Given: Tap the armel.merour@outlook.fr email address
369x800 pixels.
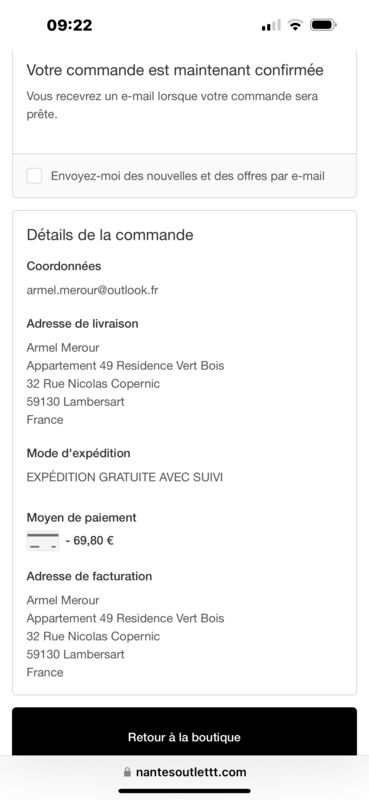Looking at the screenshot, I should 92,290.
